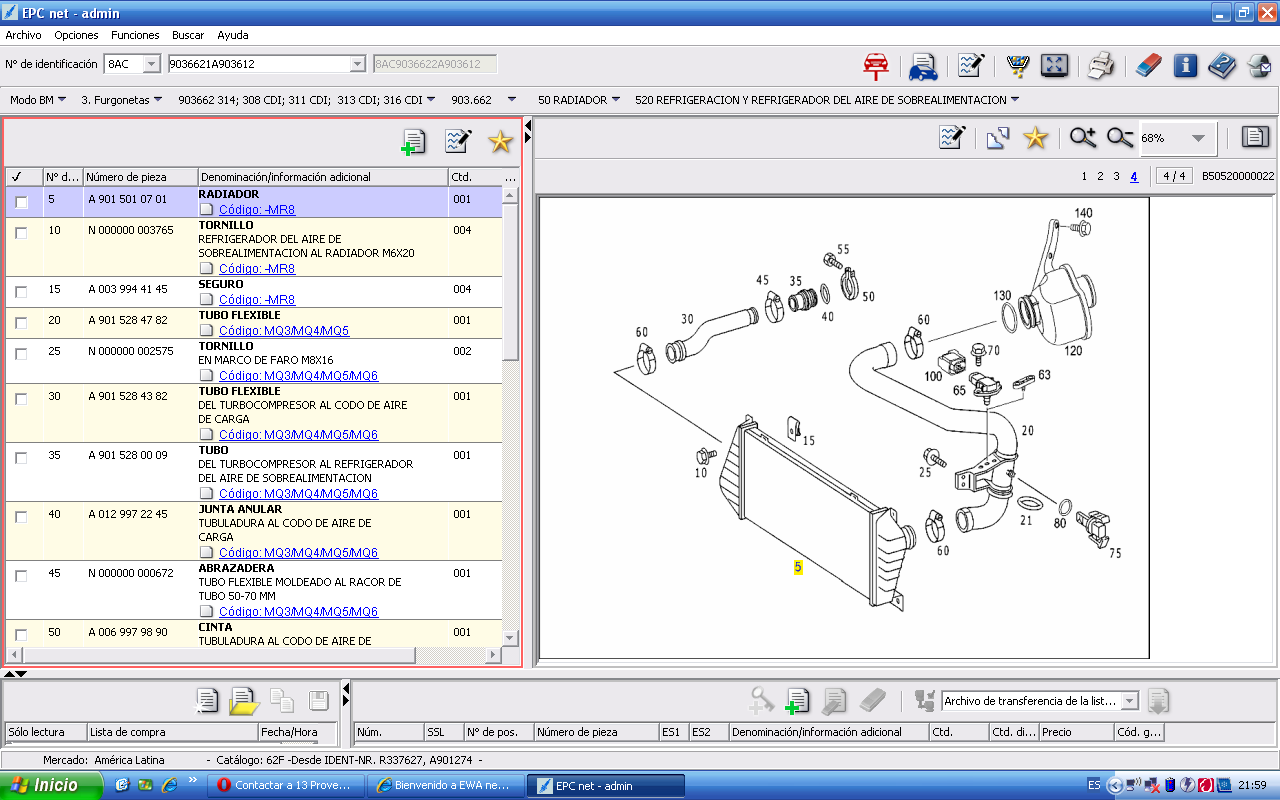Open the 68% zoom level dropdown
The width and height of the screenshot is (1280, 800).
click(x=1197, y=138)
